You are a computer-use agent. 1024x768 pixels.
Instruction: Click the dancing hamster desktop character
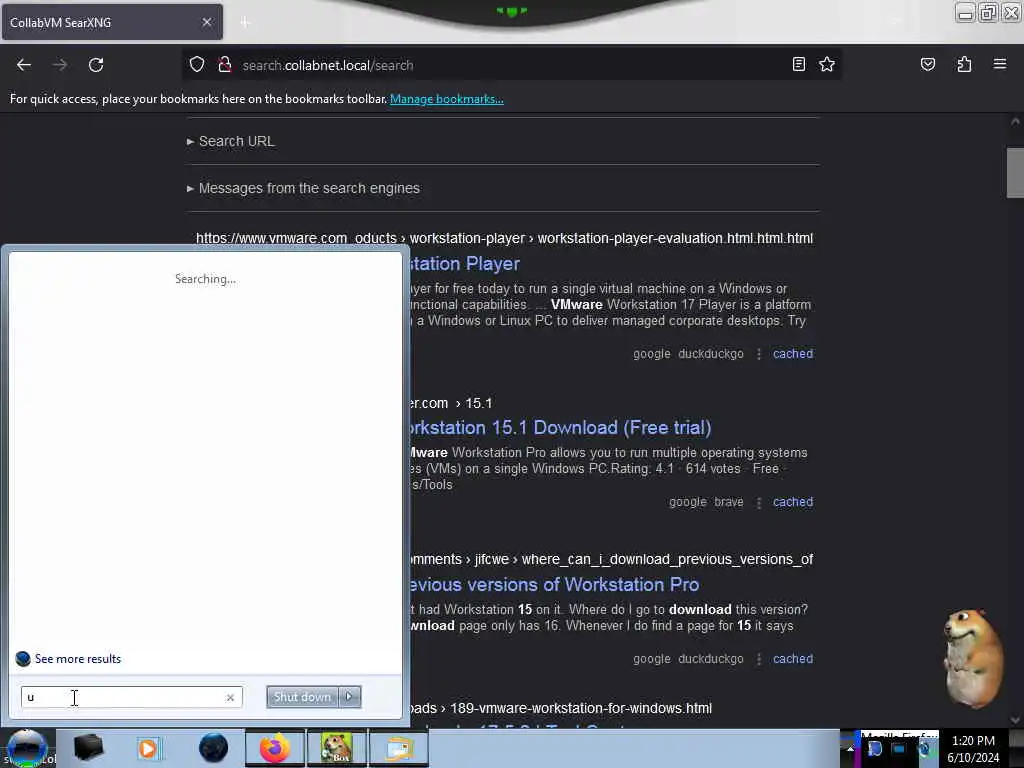[x=973, y=658]
